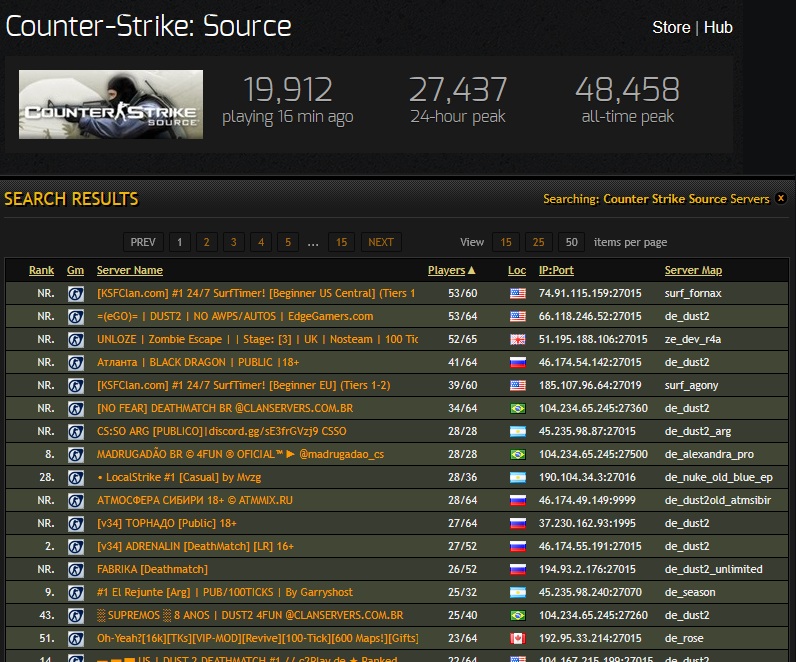Sort by Players column header
Screen dimensions: 796x662
tap(451, 271)
